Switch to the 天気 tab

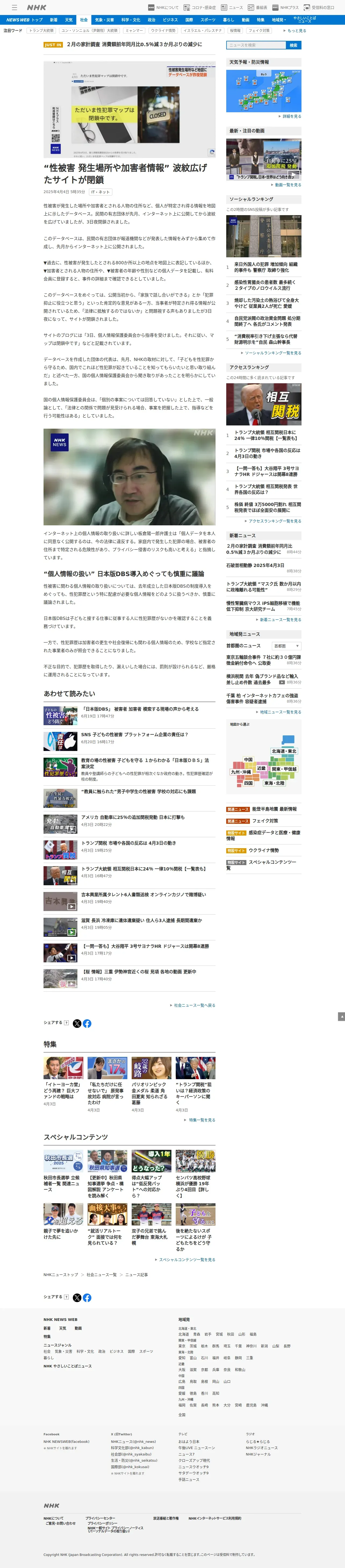click(x=69, y=20)
